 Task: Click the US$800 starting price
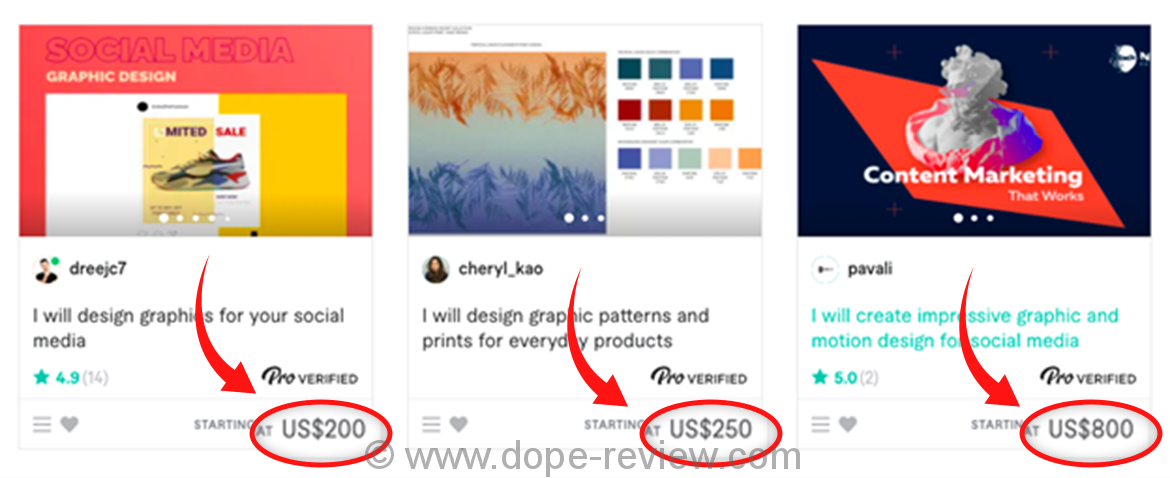point(1091,430)
